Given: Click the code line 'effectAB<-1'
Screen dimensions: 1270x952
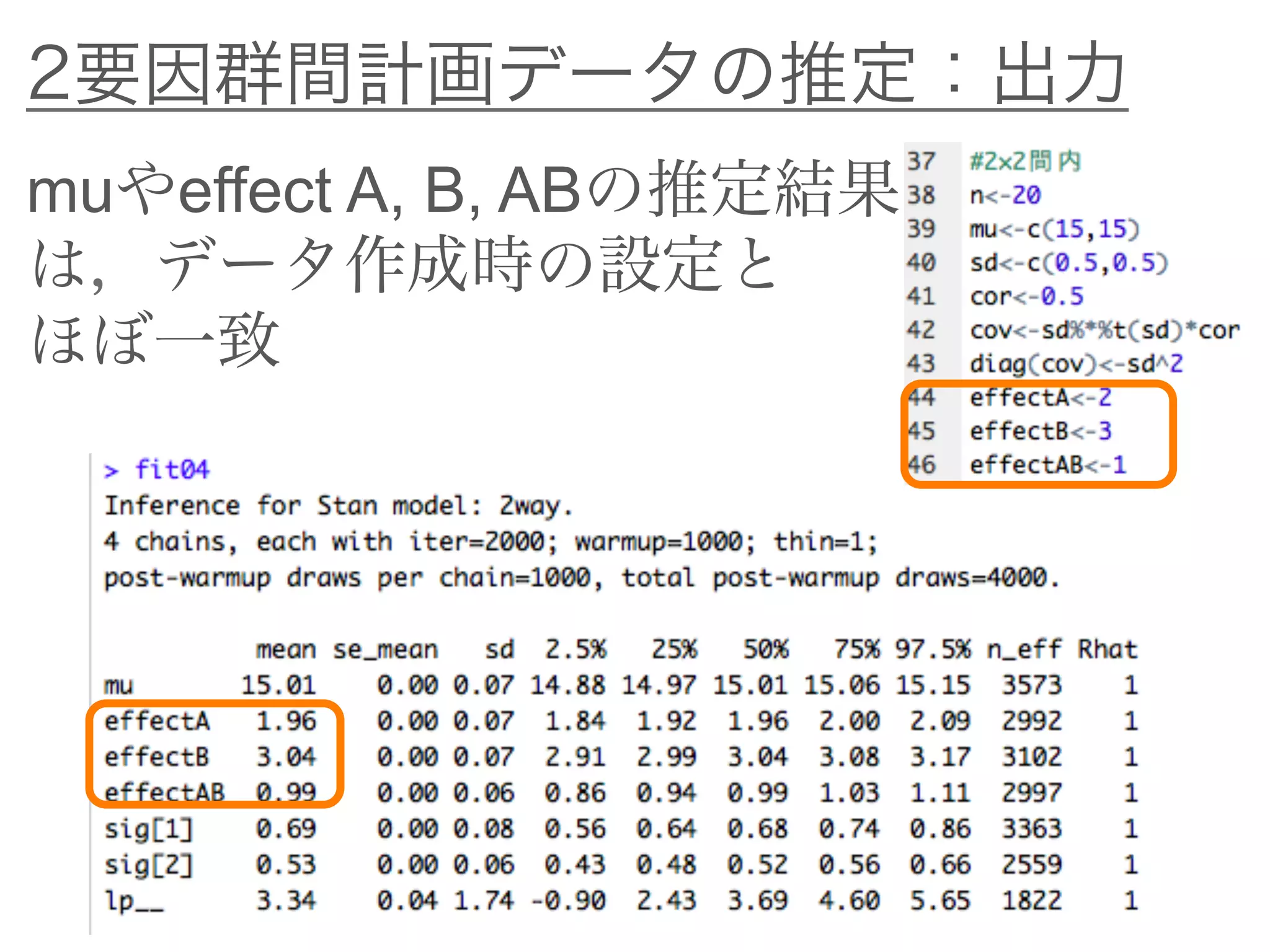Looking at the screenshot, I should pyautogui.click(x=1047, y=464).
